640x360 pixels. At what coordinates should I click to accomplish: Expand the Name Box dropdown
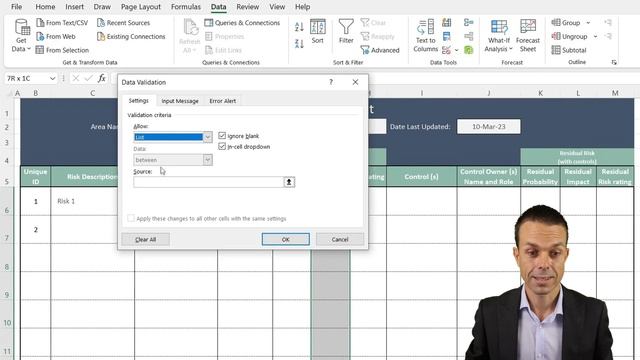pos(52,78)
